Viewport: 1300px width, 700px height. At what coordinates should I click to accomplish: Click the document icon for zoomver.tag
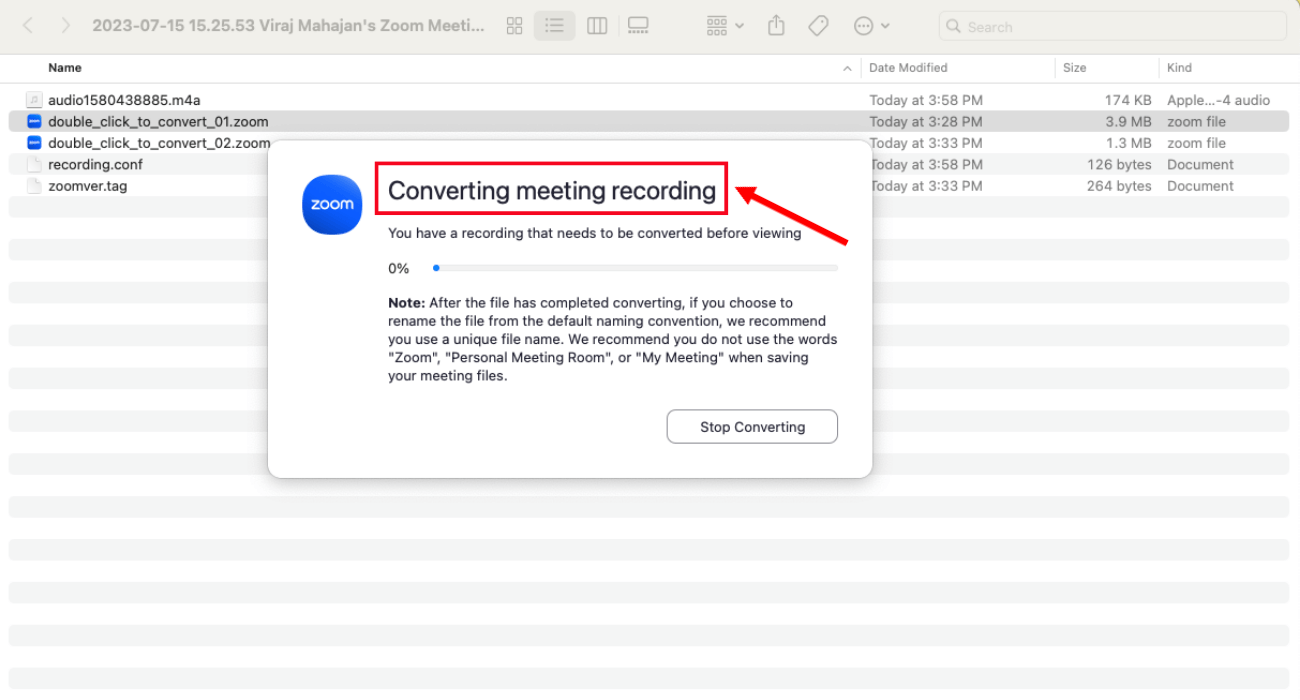pos(33,186)
